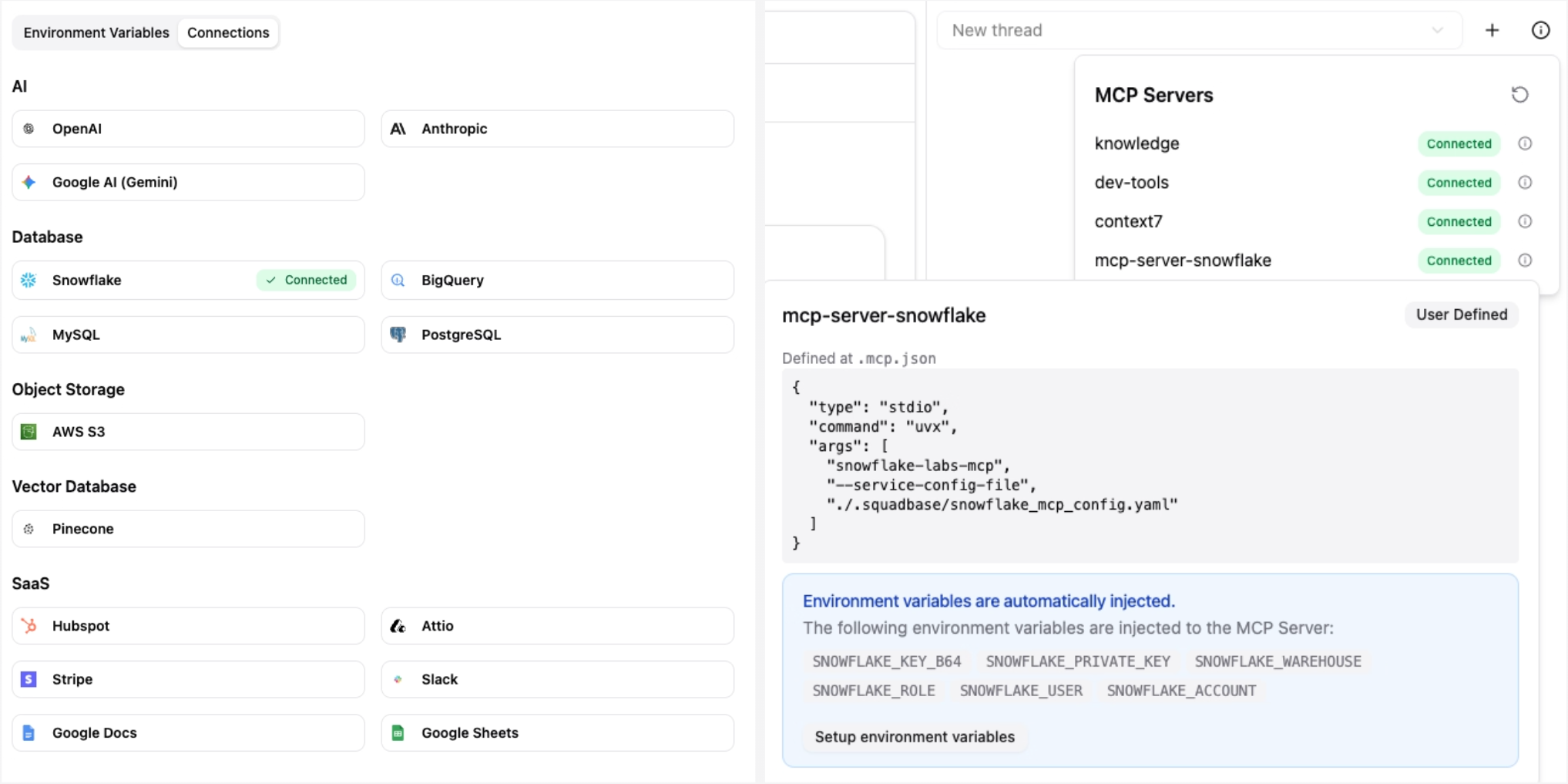
Task: Switch to the Connections tab
Action: pyautogui.click(x=227, y=32)
